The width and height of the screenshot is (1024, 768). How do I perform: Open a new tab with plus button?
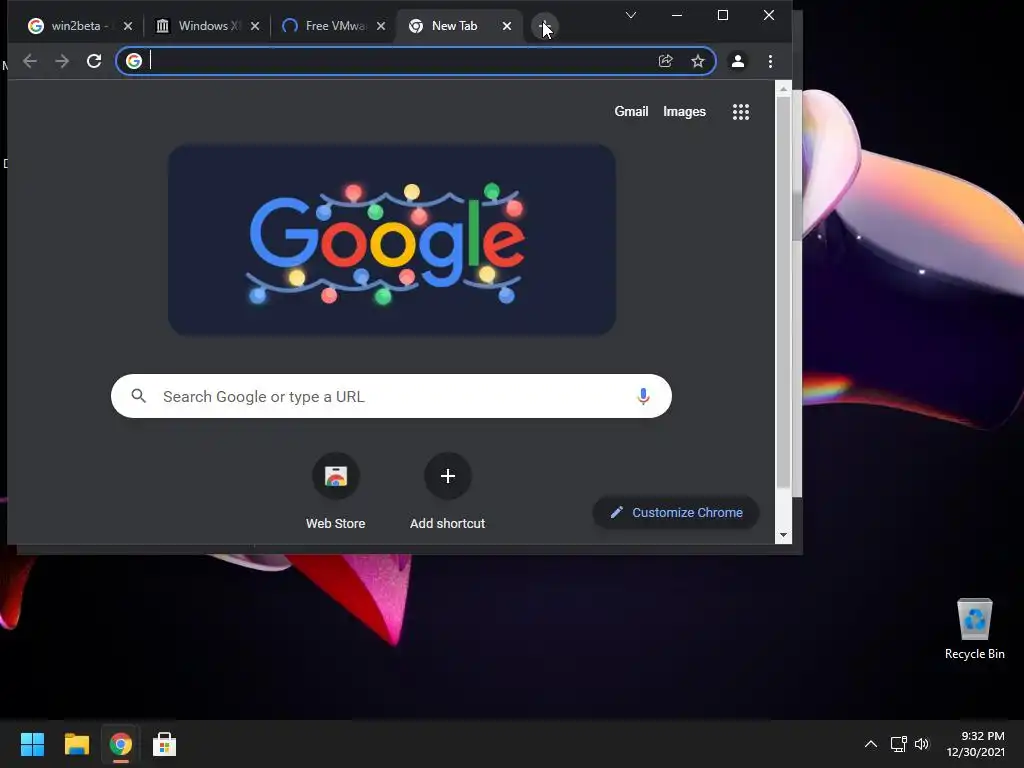(x=545, y=27)
